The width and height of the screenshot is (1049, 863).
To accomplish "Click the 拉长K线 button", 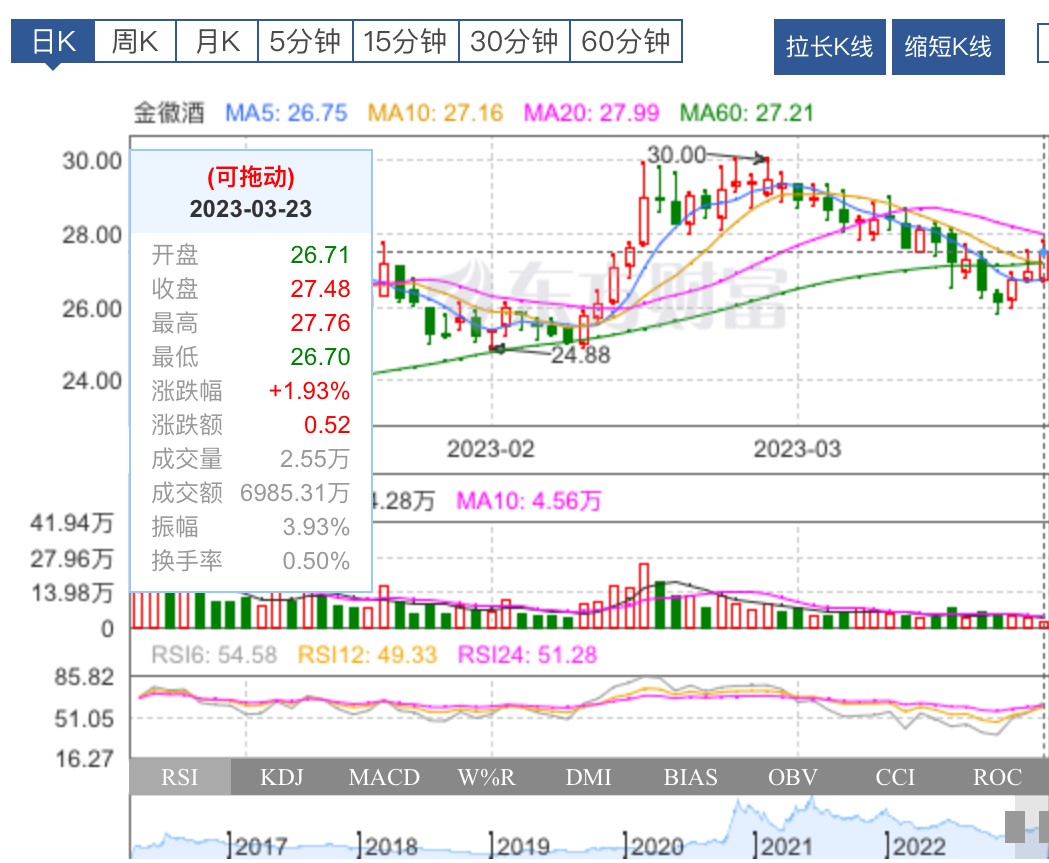I will [828, 46].
